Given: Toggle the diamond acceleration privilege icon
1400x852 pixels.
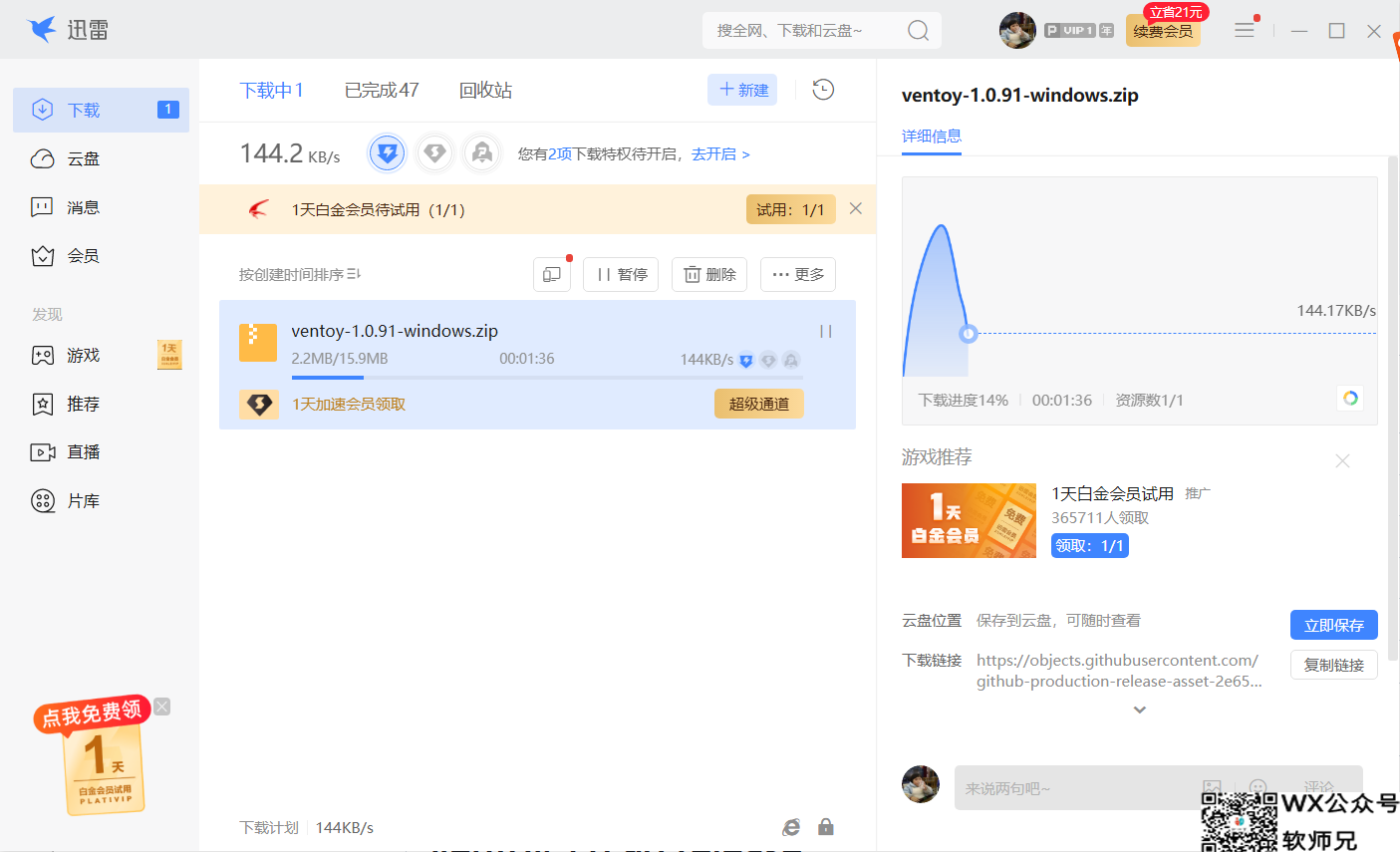Looking at the screenshot, I should 434,153.
